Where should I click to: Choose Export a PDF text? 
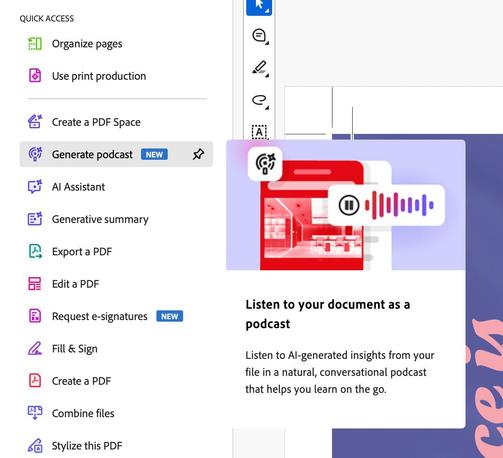point(82,252)
